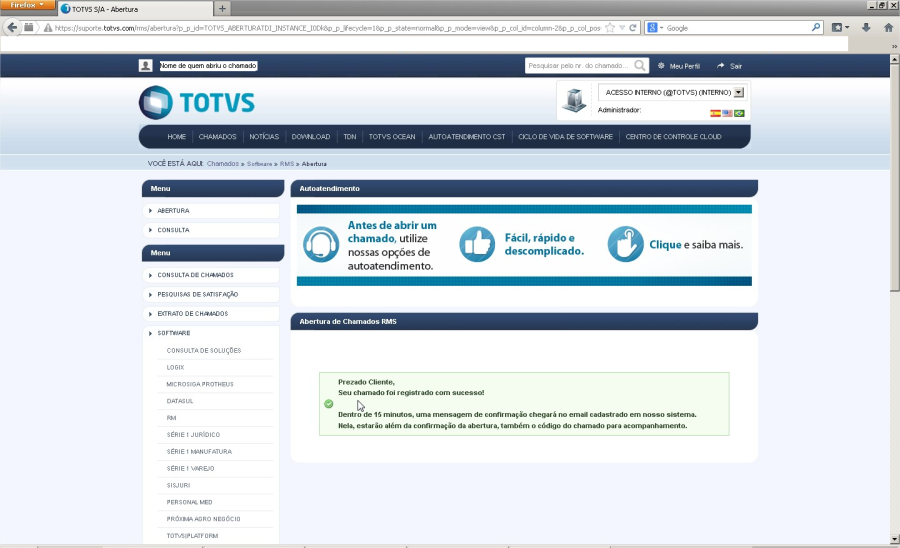Open the Google search engine selector icon
This screenshot has height=548, width=900.
[x=655, y=28]
